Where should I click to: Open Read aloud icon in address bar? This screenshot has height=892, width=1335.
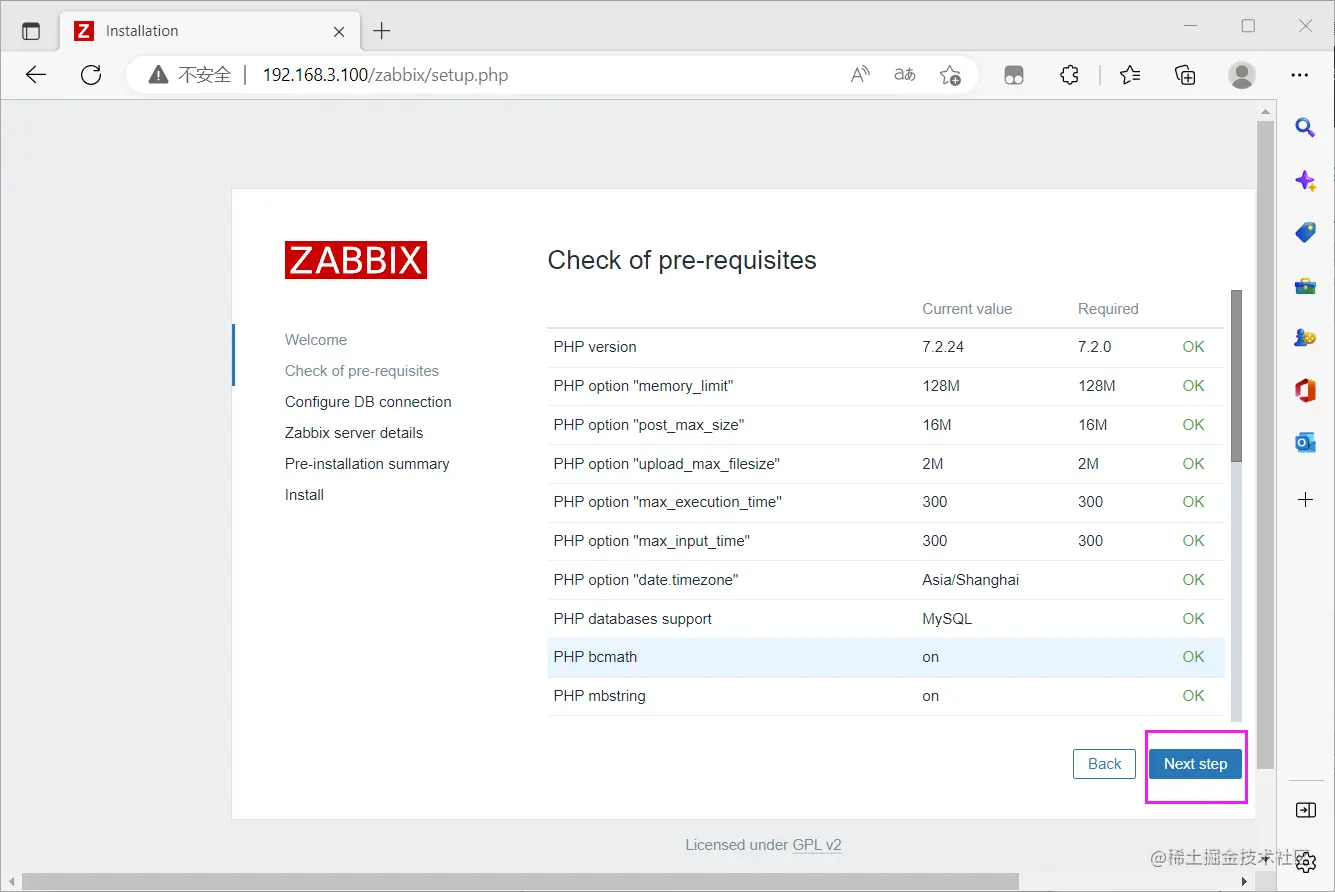tap(860, 75)
